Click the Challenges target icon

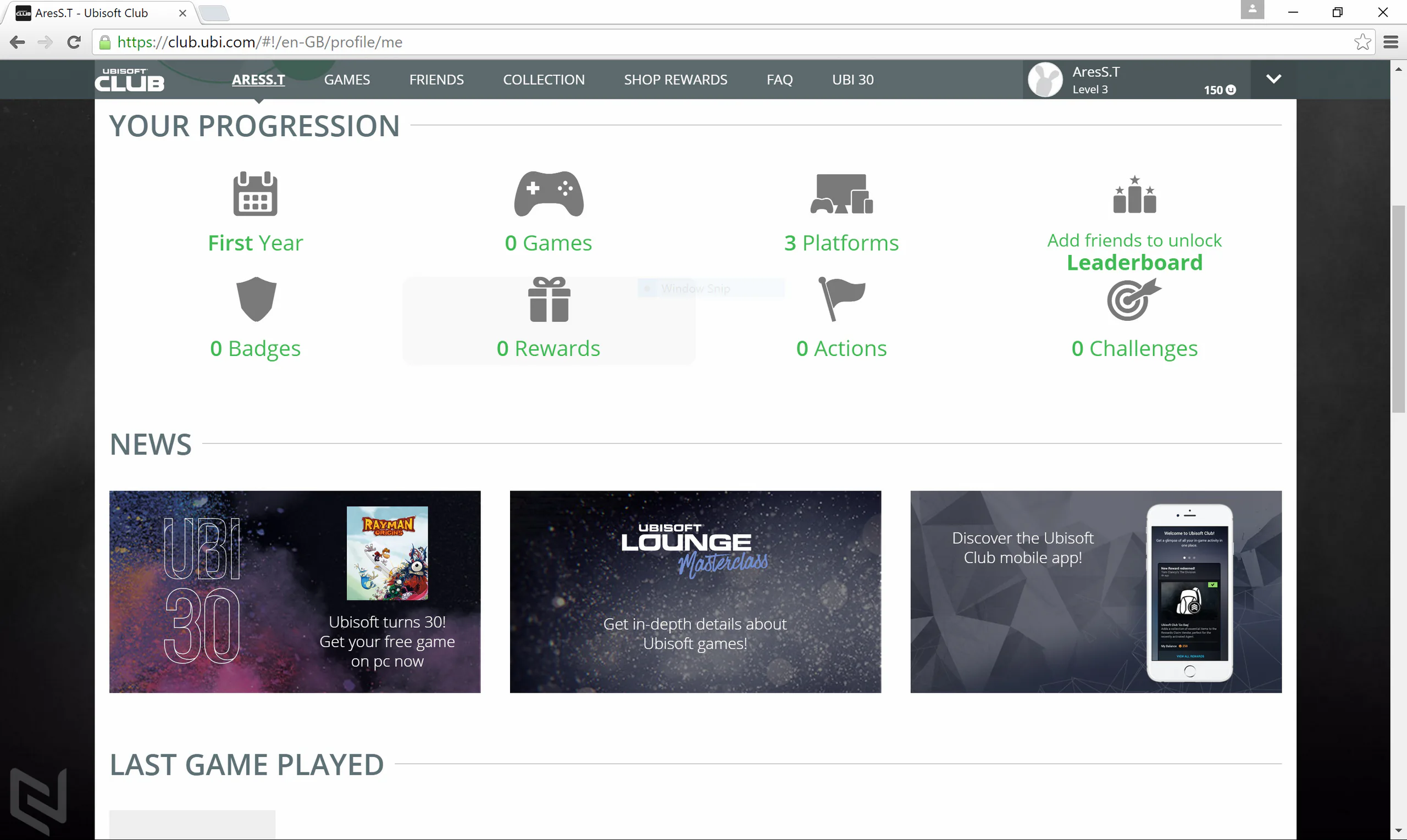pos(1134,299)
